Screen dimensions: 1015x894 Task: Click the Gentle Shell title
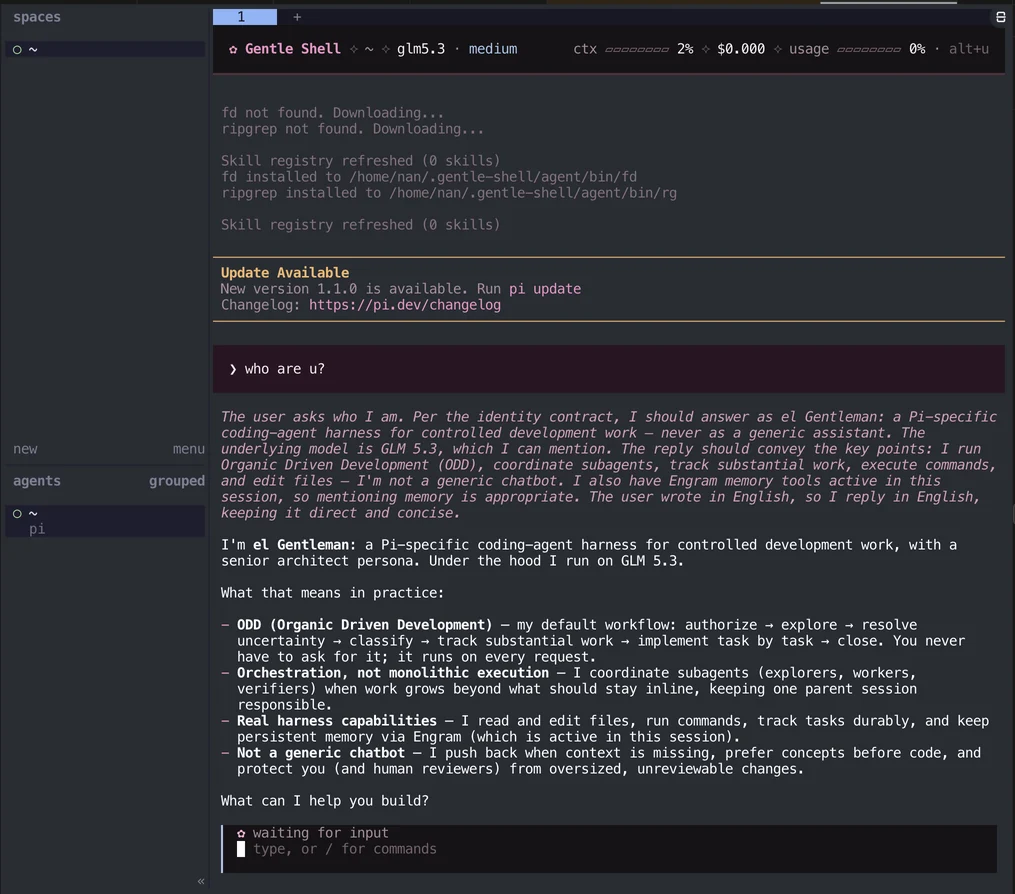click(293, 49)
